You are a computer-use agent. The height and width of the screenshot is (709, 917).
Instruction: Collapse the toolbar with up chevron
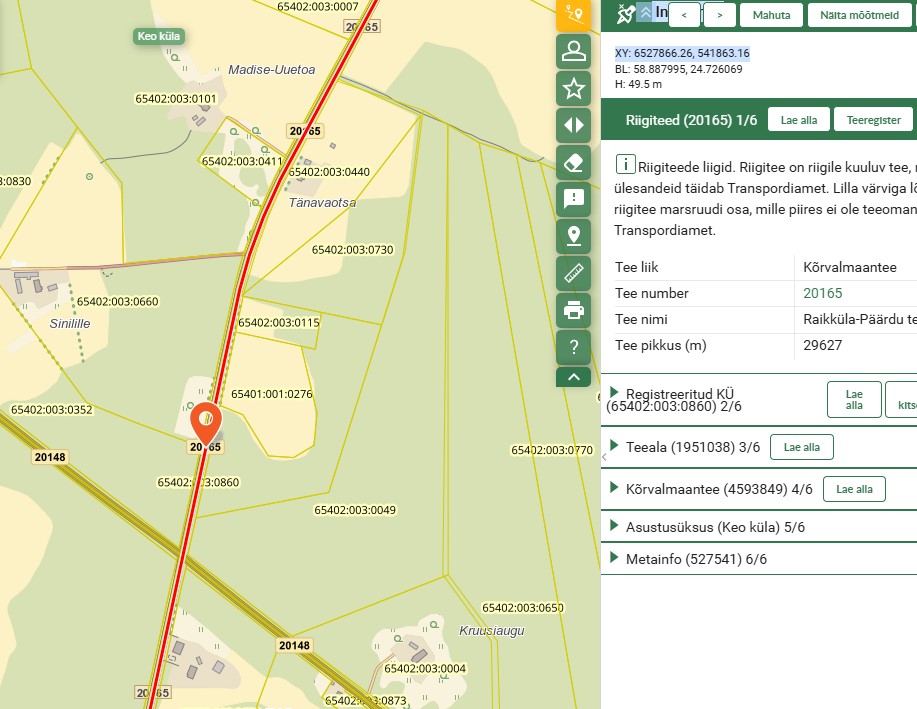(574, 377)
